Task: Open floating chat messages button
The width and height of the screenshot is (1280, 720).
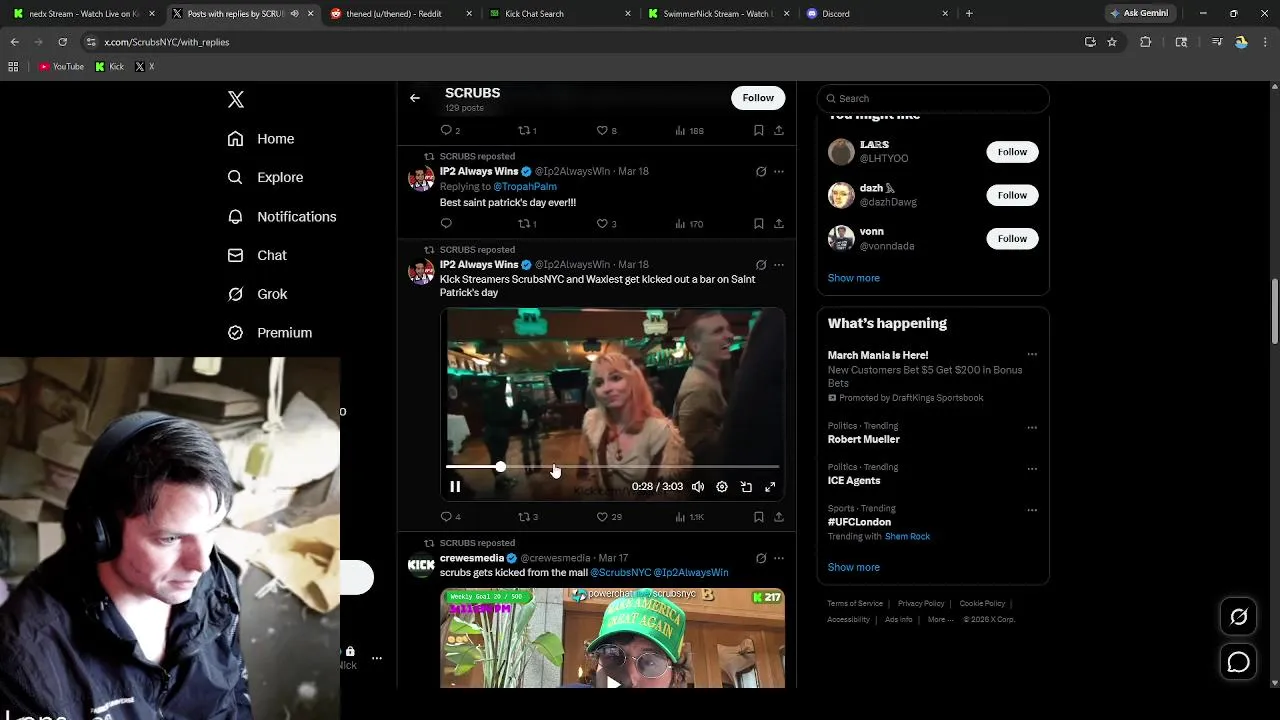Action: point(1238,662)
